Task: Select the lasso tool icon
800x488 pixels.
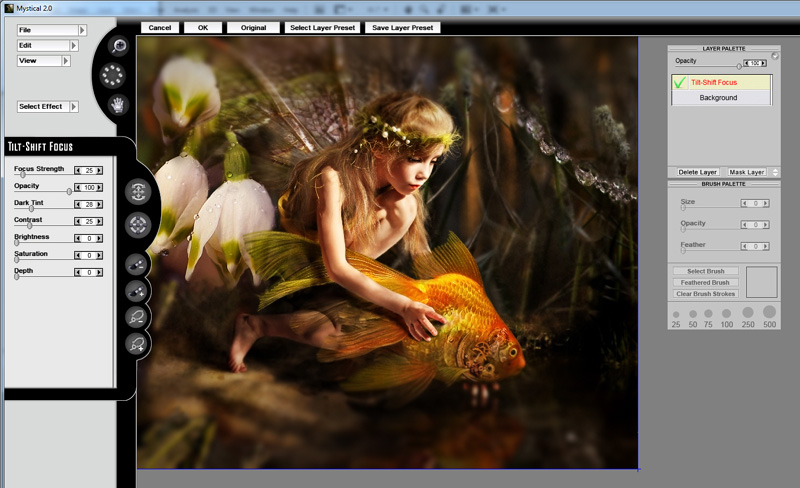Action: (137, 317)
